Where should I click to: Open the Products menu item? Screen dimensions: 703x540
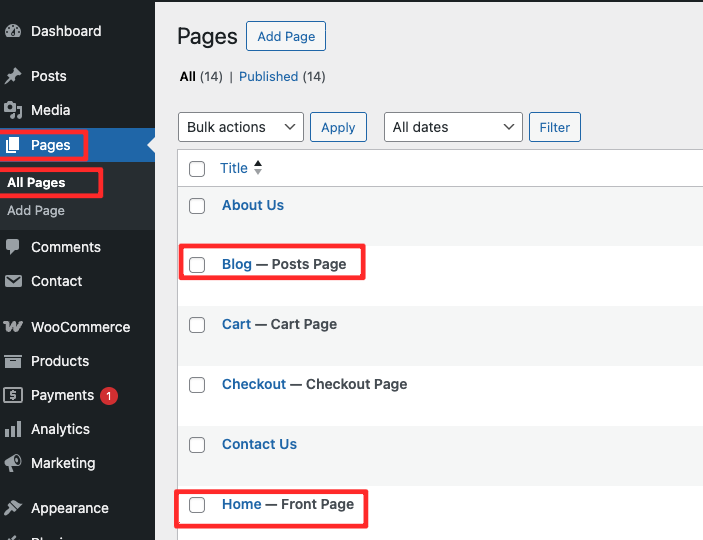coord(60,361)
